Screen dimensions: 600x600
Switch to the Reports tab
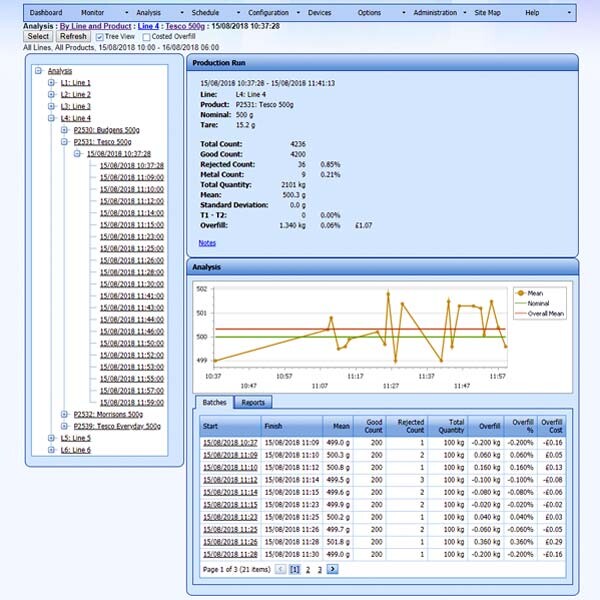pos(252,403)
